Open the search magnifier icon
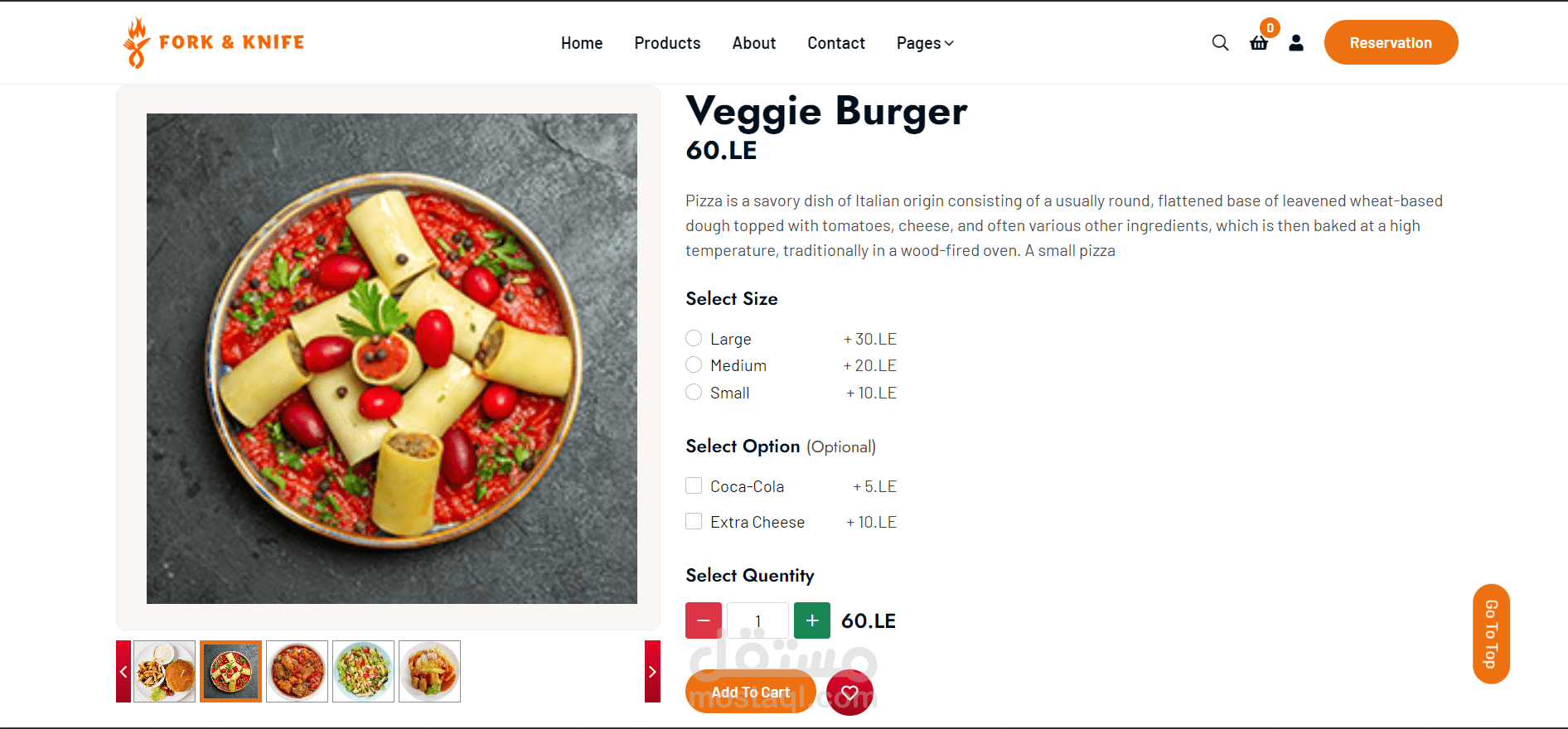Image resolution: width=1568 pixels, height=729 pixels. 1220,42
